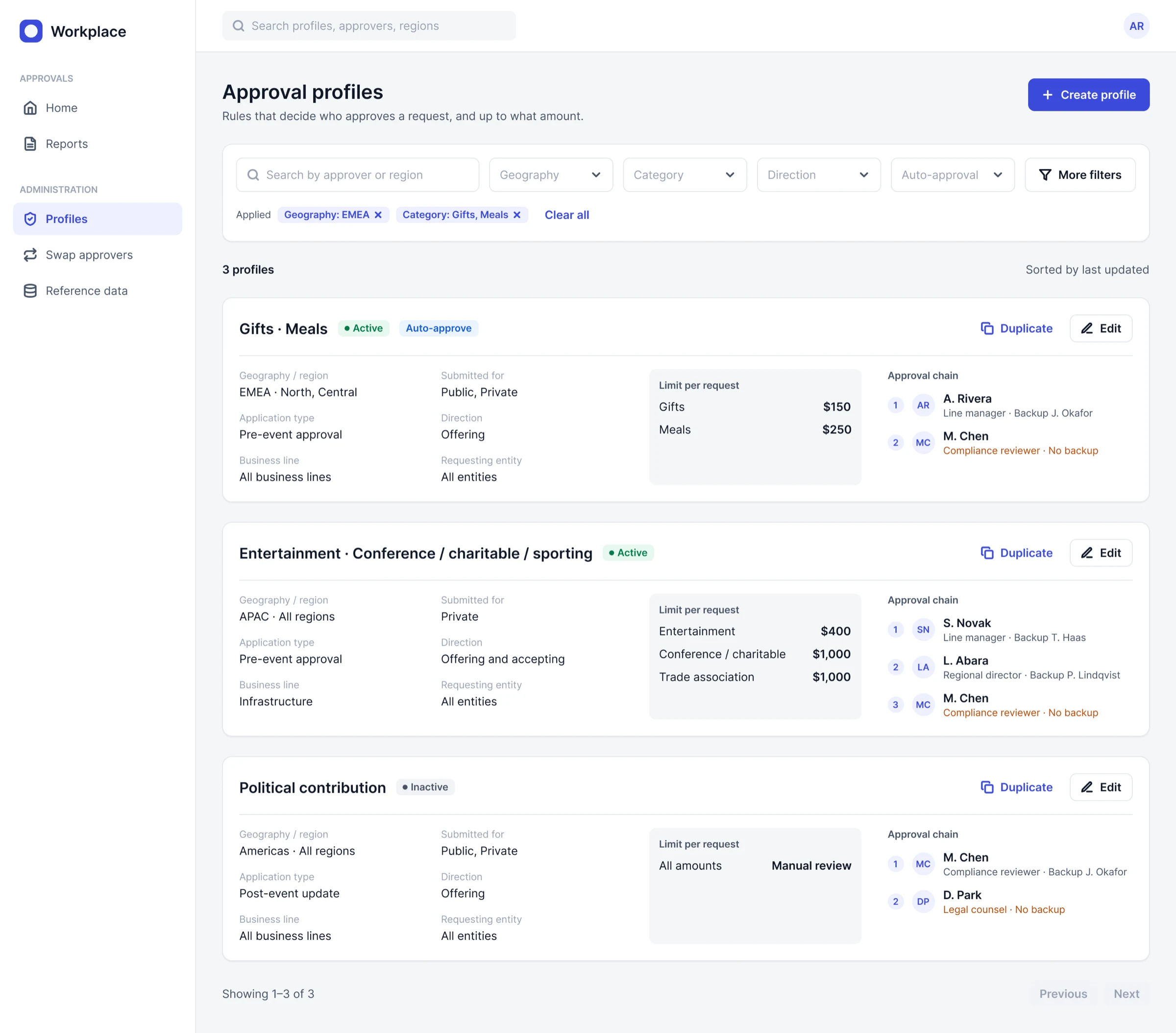1176x1033 pixels.
Task: Open Reports from the sidebar
Action: (x=97, y=144)
